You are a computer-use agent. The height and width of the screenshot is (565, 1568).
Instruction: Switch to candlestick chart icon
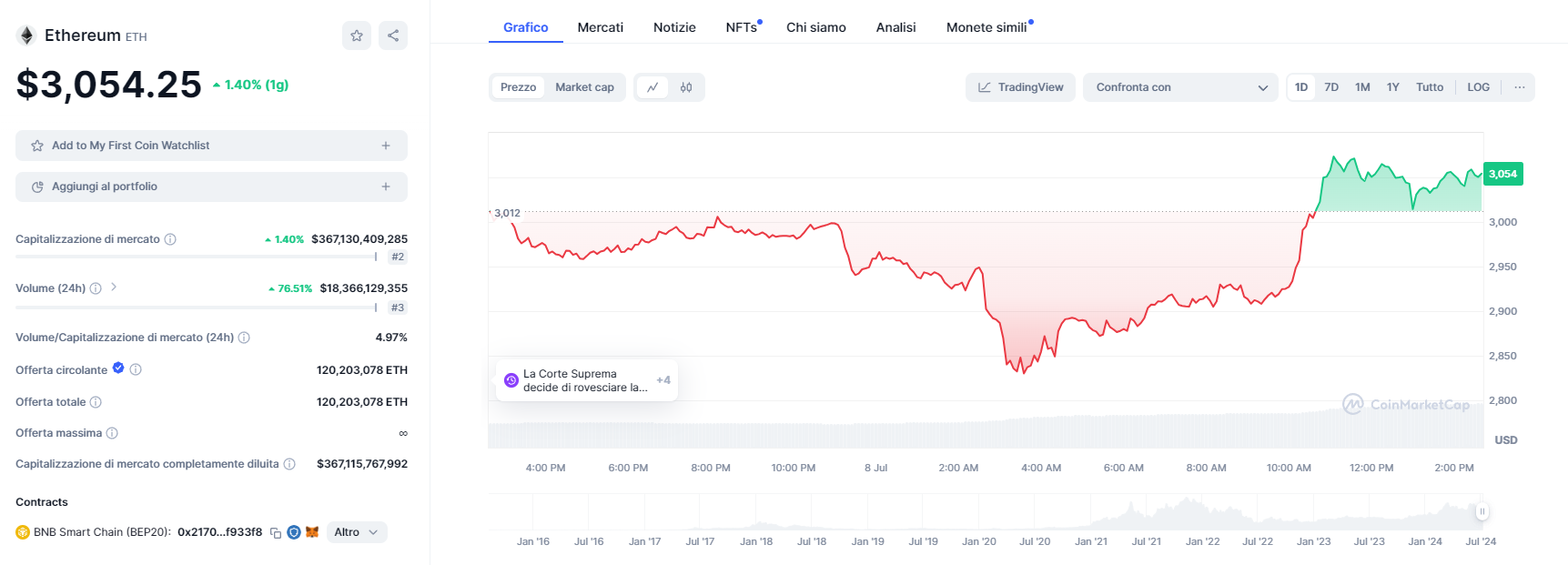point(686,87)
